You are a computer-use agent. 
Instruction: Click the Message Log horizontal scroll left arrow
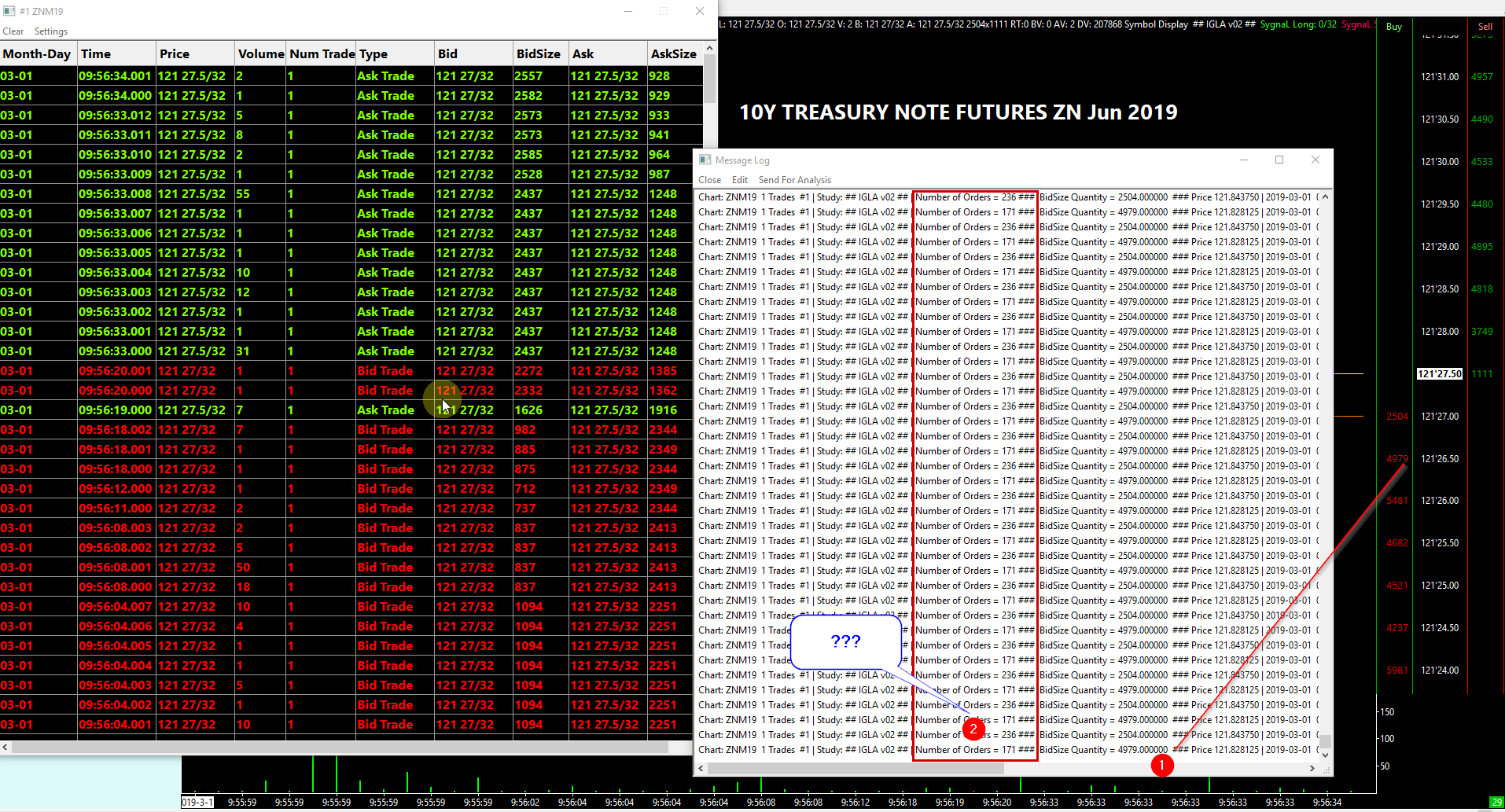(x=701, y=768)
